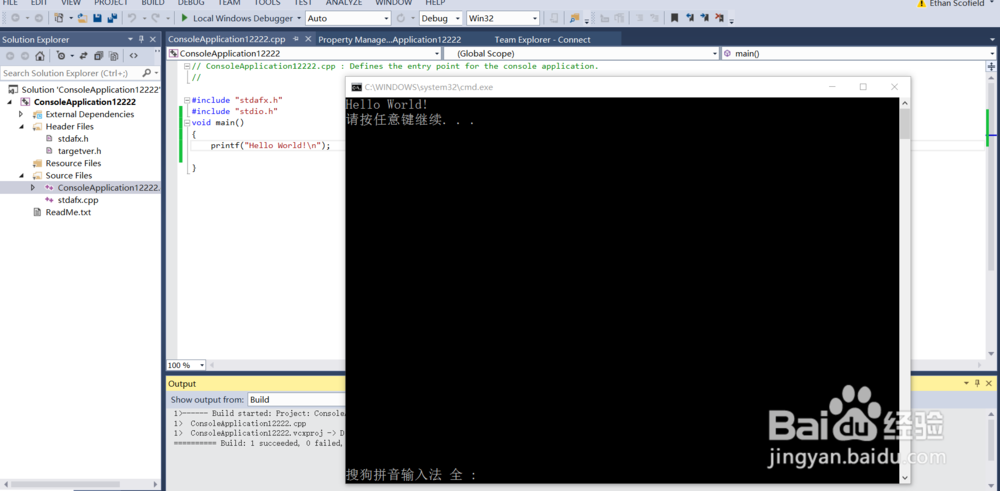Viewport: 1000px width, 491px height.
Task: Click the warning notification icon beside Ethan Scofield
Action: (921, 3)
